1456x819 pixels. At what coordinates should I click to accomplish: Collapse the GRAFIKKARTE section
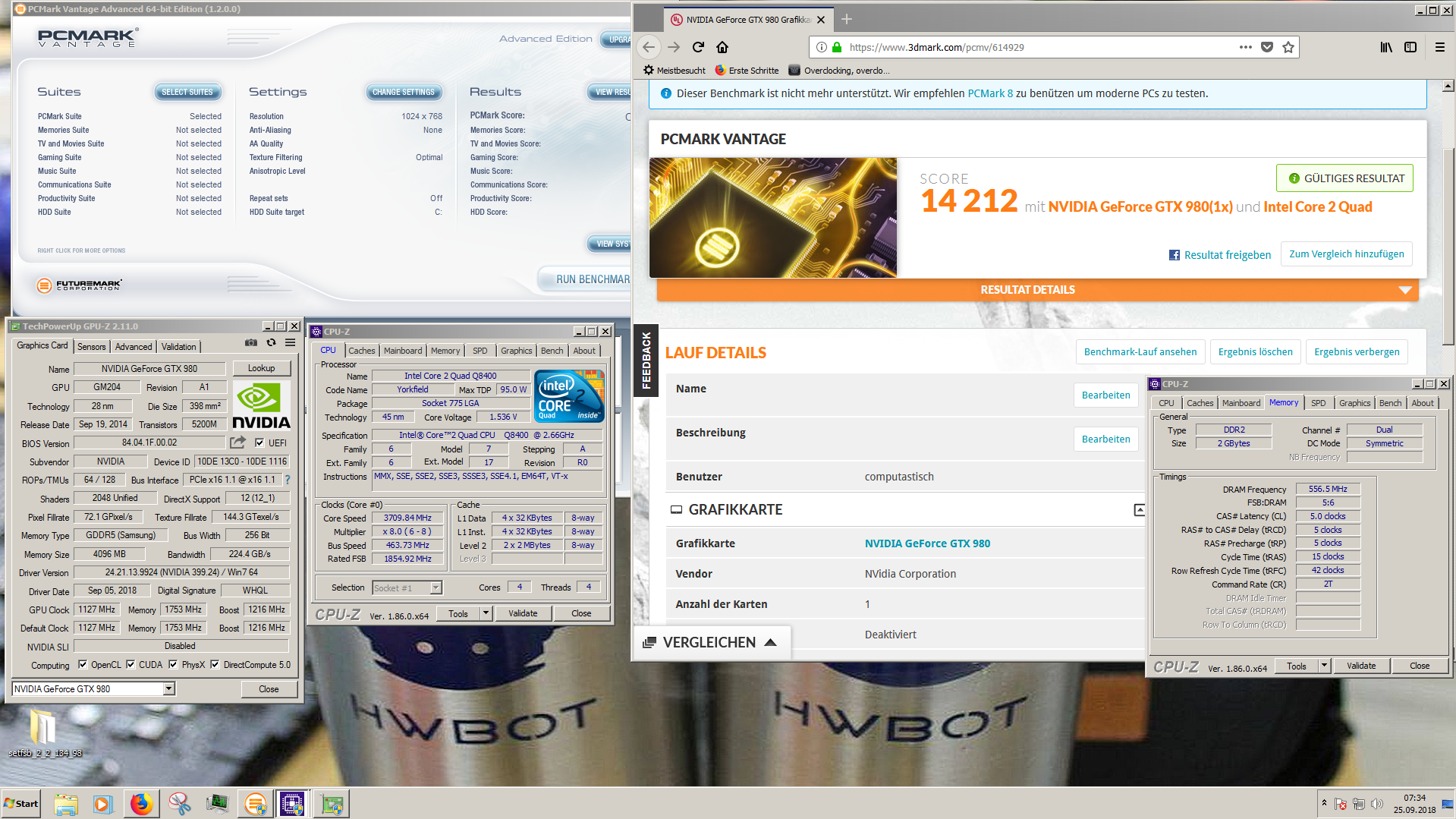point(1139,510)
